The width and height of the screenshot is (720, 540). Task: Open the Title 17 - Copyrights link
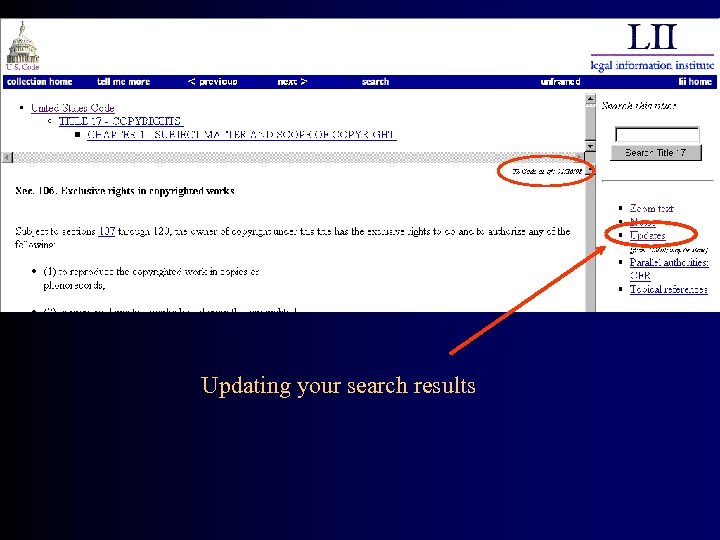tap(121, 121)
